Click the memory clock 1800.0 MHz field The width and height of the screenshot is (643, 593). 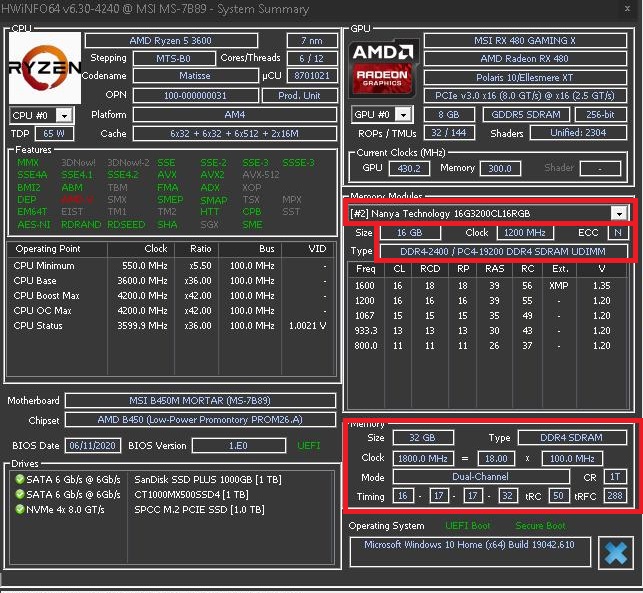click(423, 458)
